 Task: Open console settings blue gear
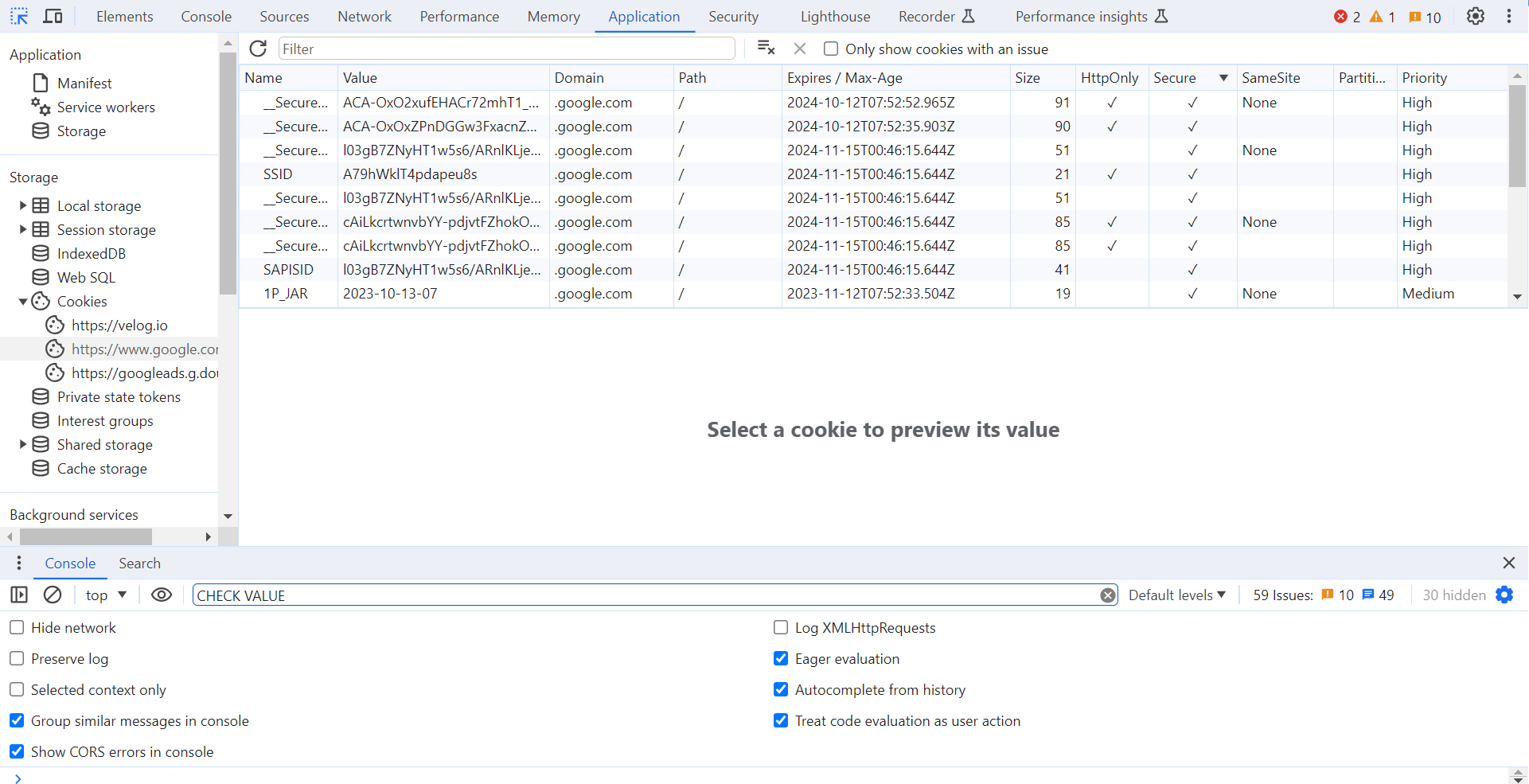[1504, 595]
